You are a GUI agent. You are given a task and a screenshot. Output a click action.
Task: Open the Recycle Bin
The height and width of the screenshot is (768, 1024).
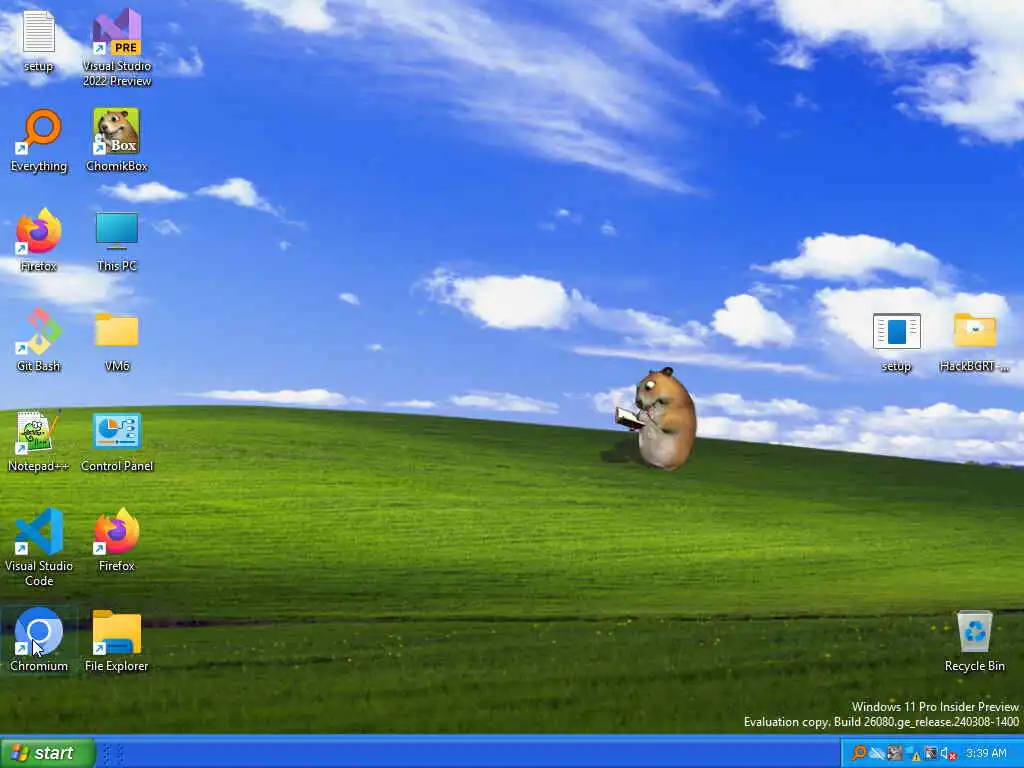tap(974, 640)
